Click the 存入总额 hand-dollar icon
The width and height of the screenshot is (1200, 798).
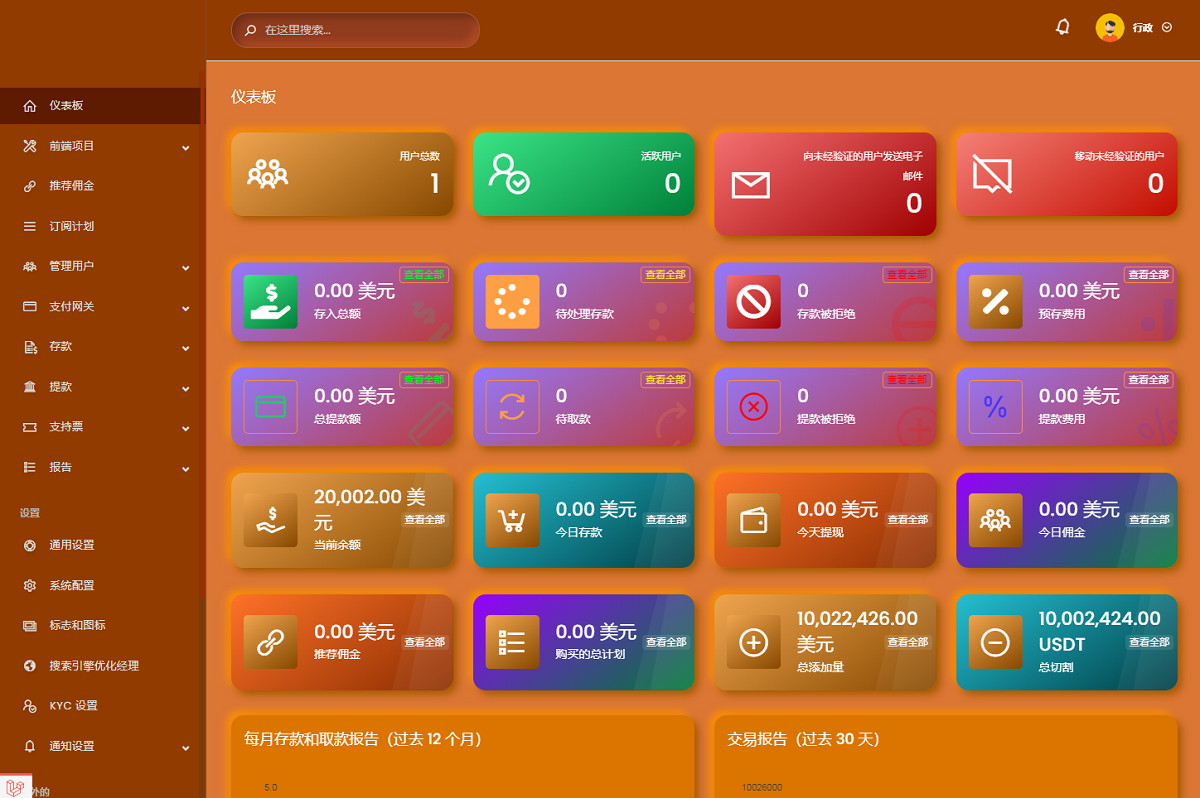pos(271,301)
